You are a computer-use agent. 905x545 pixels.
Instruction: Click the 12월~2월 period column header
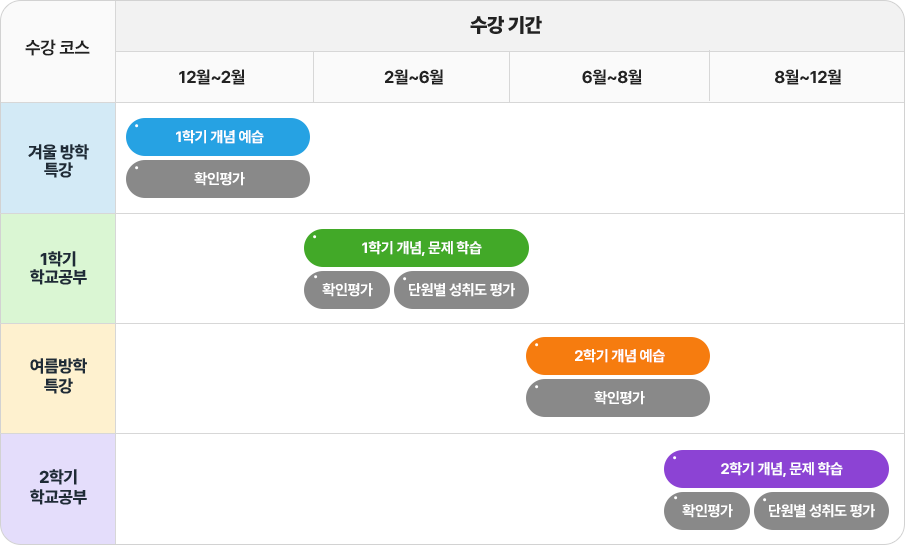point(214,77)
